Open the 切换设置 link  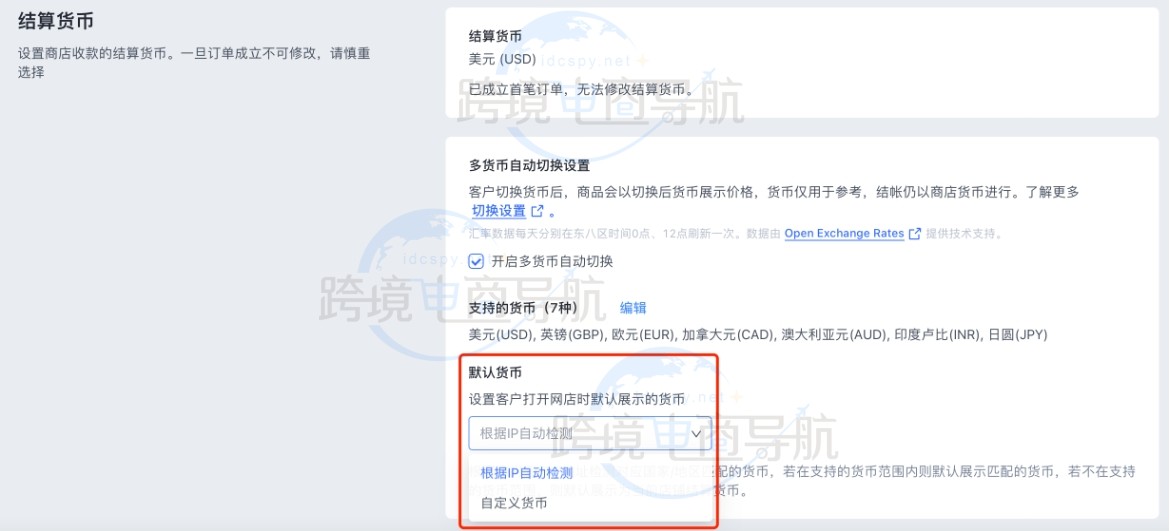click(x=499, y=211)
